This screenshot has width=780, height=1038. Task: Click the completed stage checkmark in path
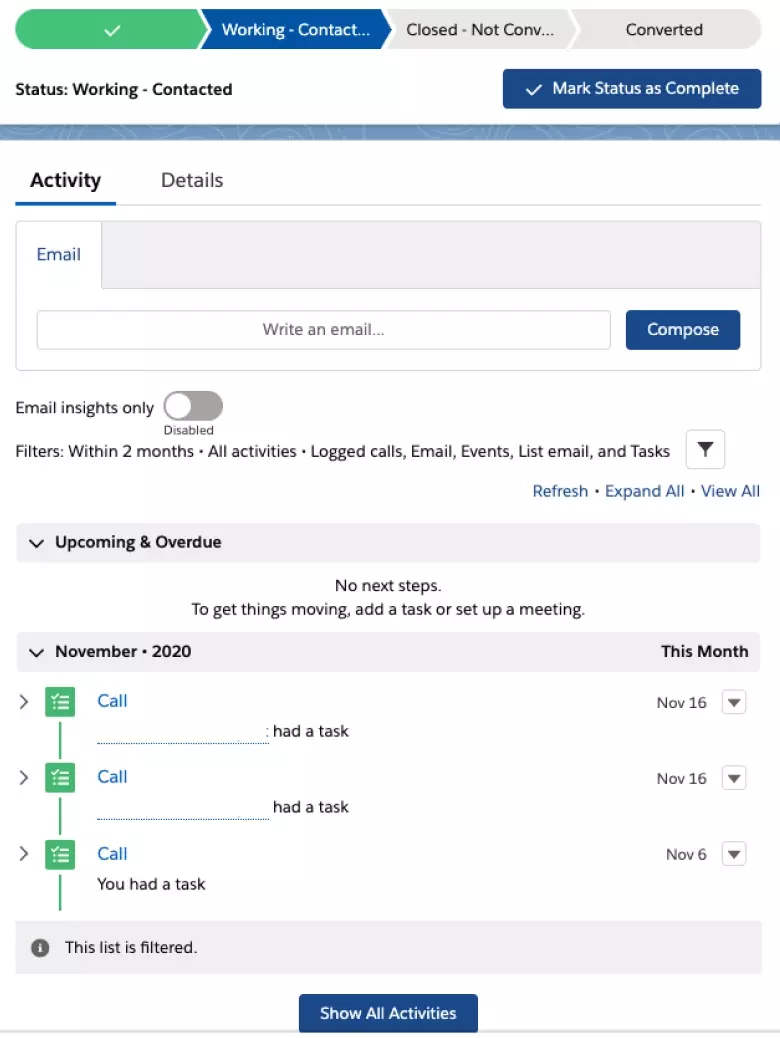pos(112,30)
